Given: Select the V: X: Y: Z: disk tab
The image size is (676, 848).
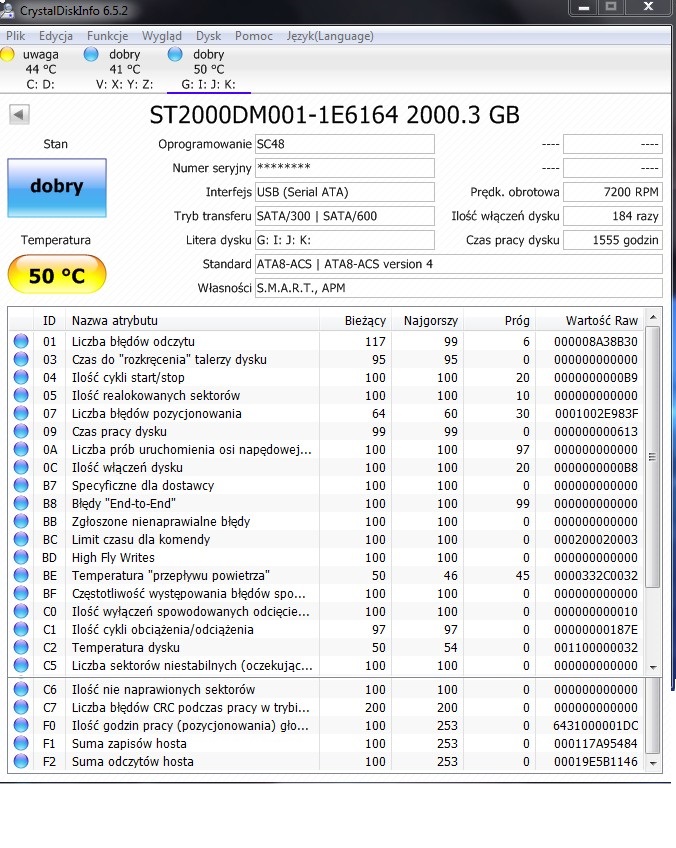Looking at the screenshot, I should [124, 69].
